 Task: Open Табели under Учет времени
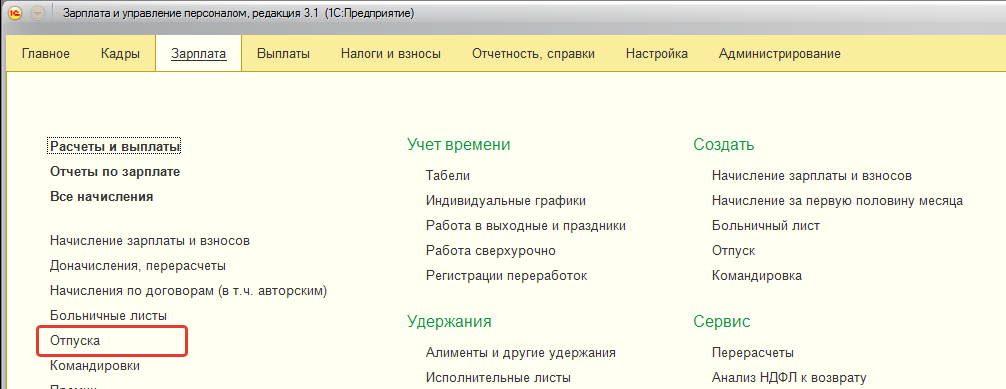pyautogui.click(x=448, y=176)
